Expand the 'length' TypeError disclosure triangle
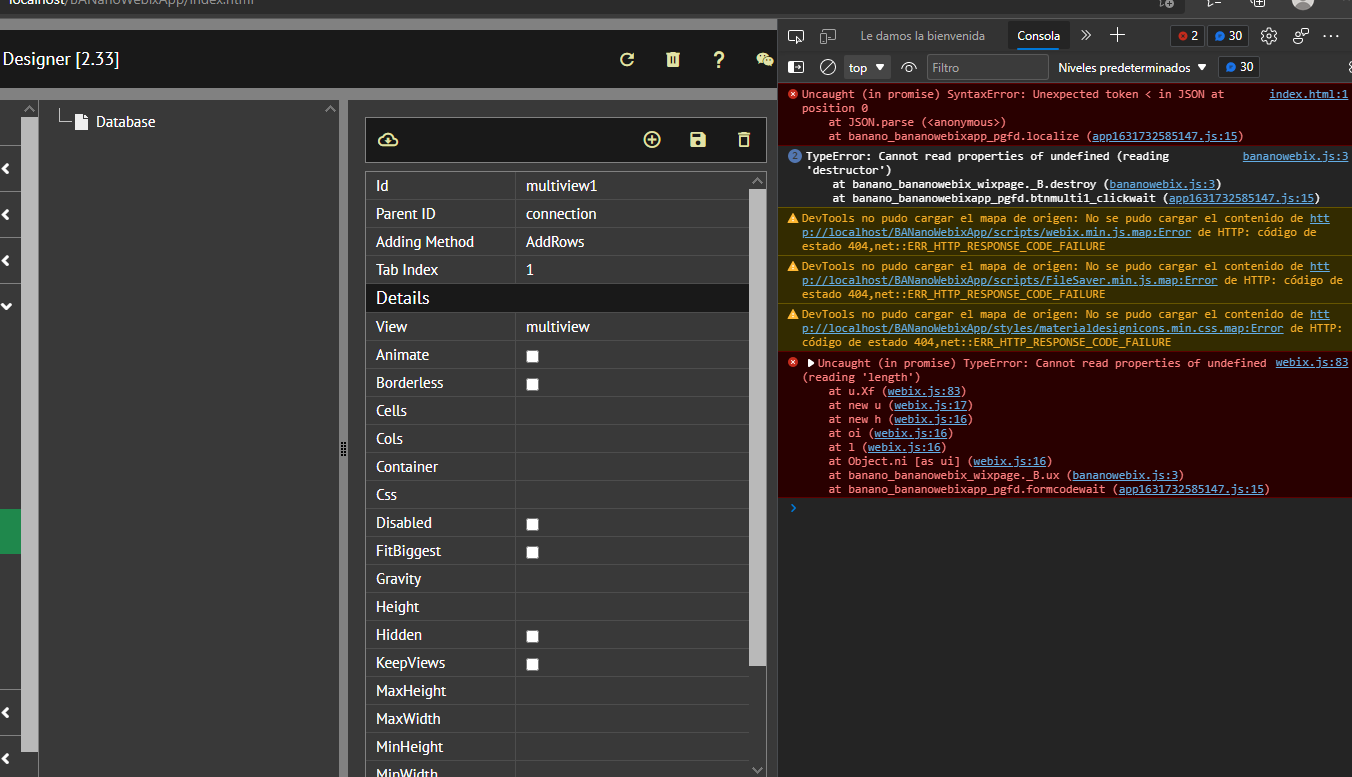This screenshot has height=777, width=1352. [x=811, y=363]
